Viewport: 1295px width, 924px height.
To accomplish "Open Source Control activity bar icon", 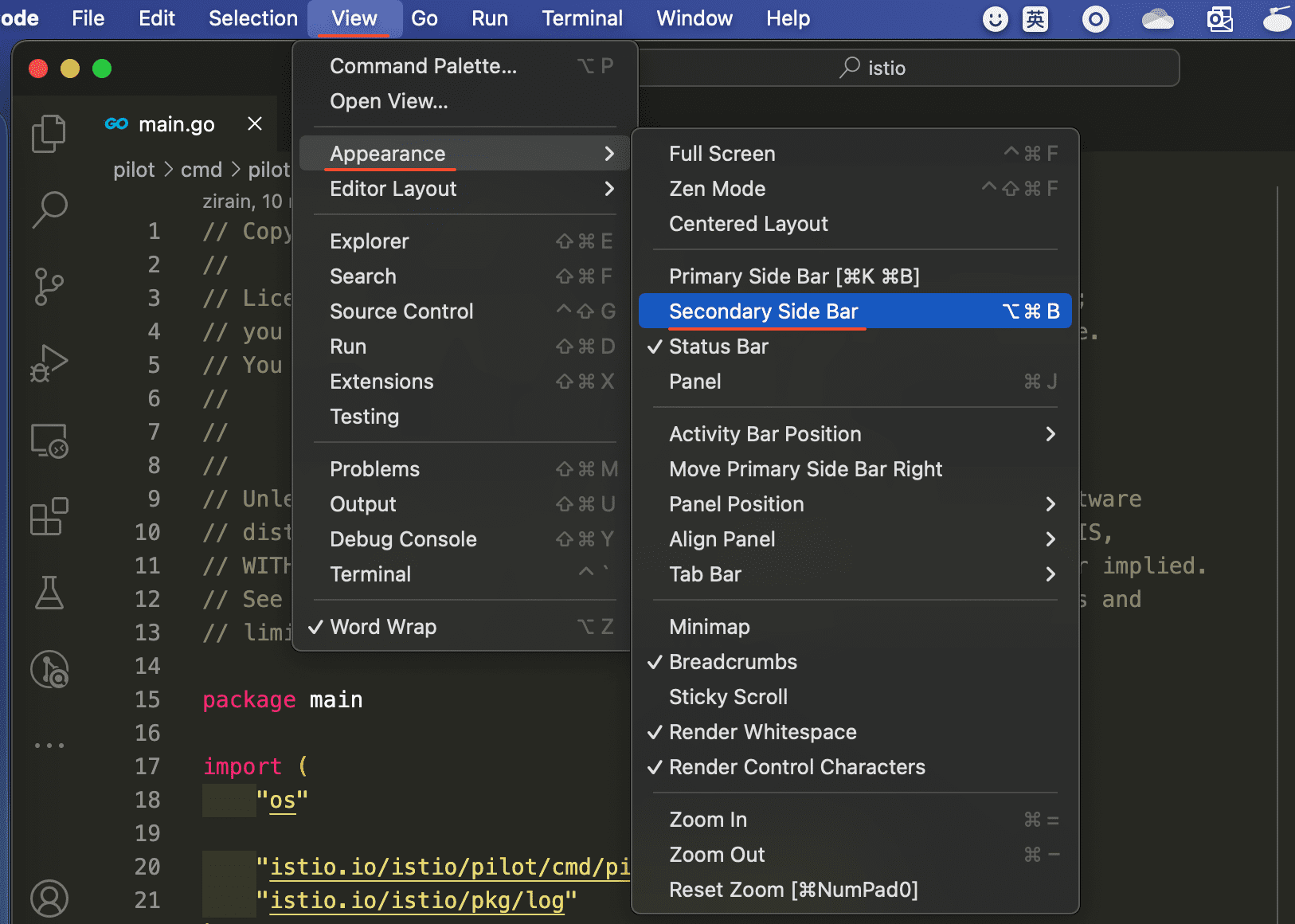I will pyautogui.click(x=49, y=286).
